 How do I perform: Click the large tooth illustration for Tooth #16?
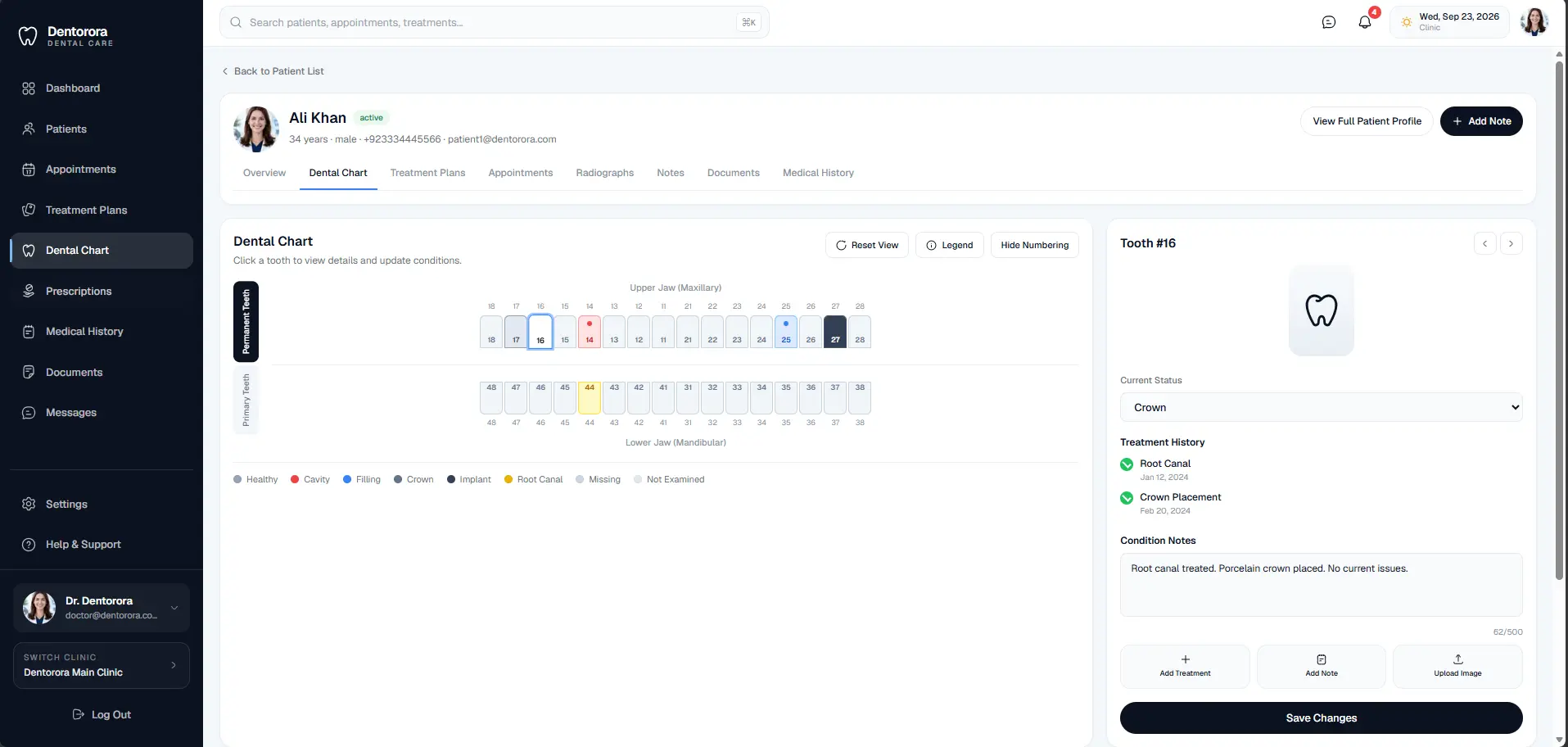(1322, 310)
